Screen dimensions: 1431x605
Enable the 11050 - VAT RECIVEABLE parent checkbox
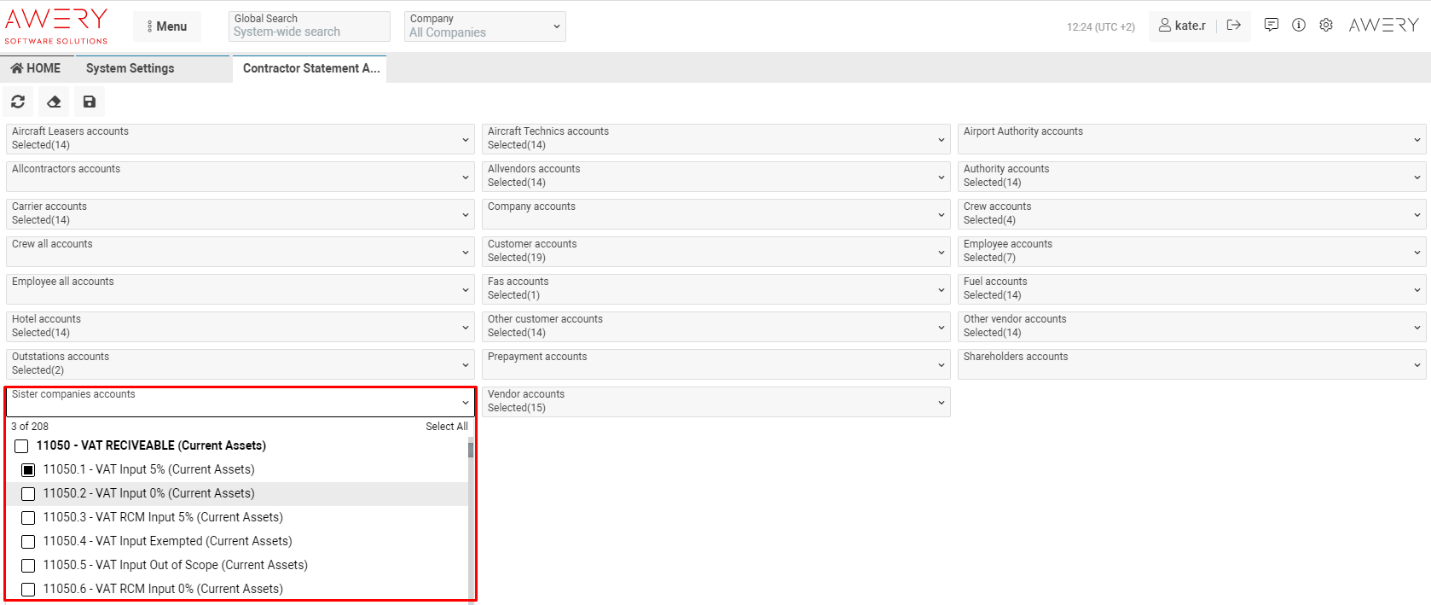[x=21, y=446]
